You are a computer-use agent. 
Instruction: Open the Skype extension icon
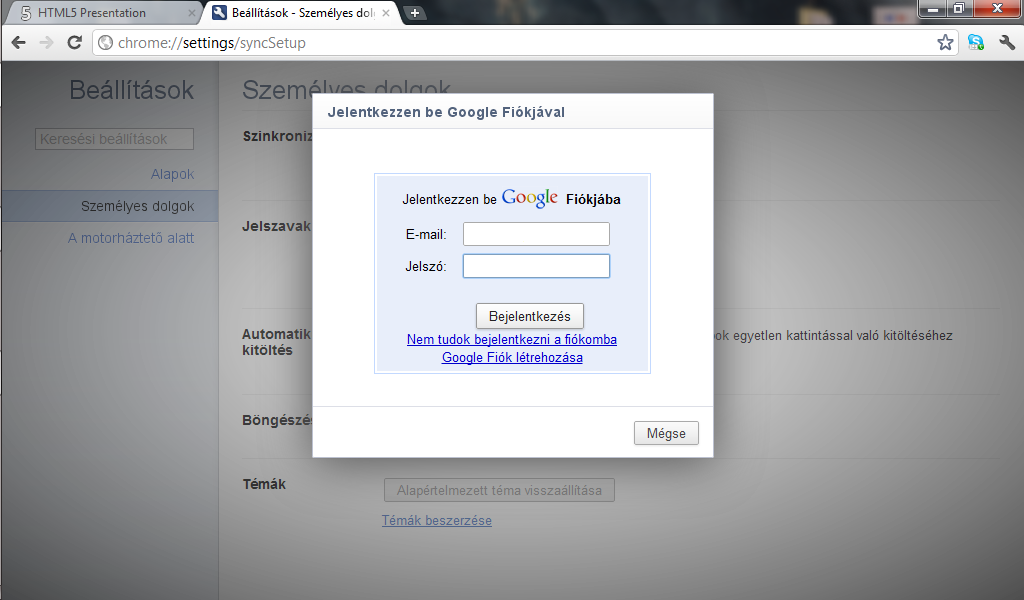pyautogui.click(x=976, y=43)
